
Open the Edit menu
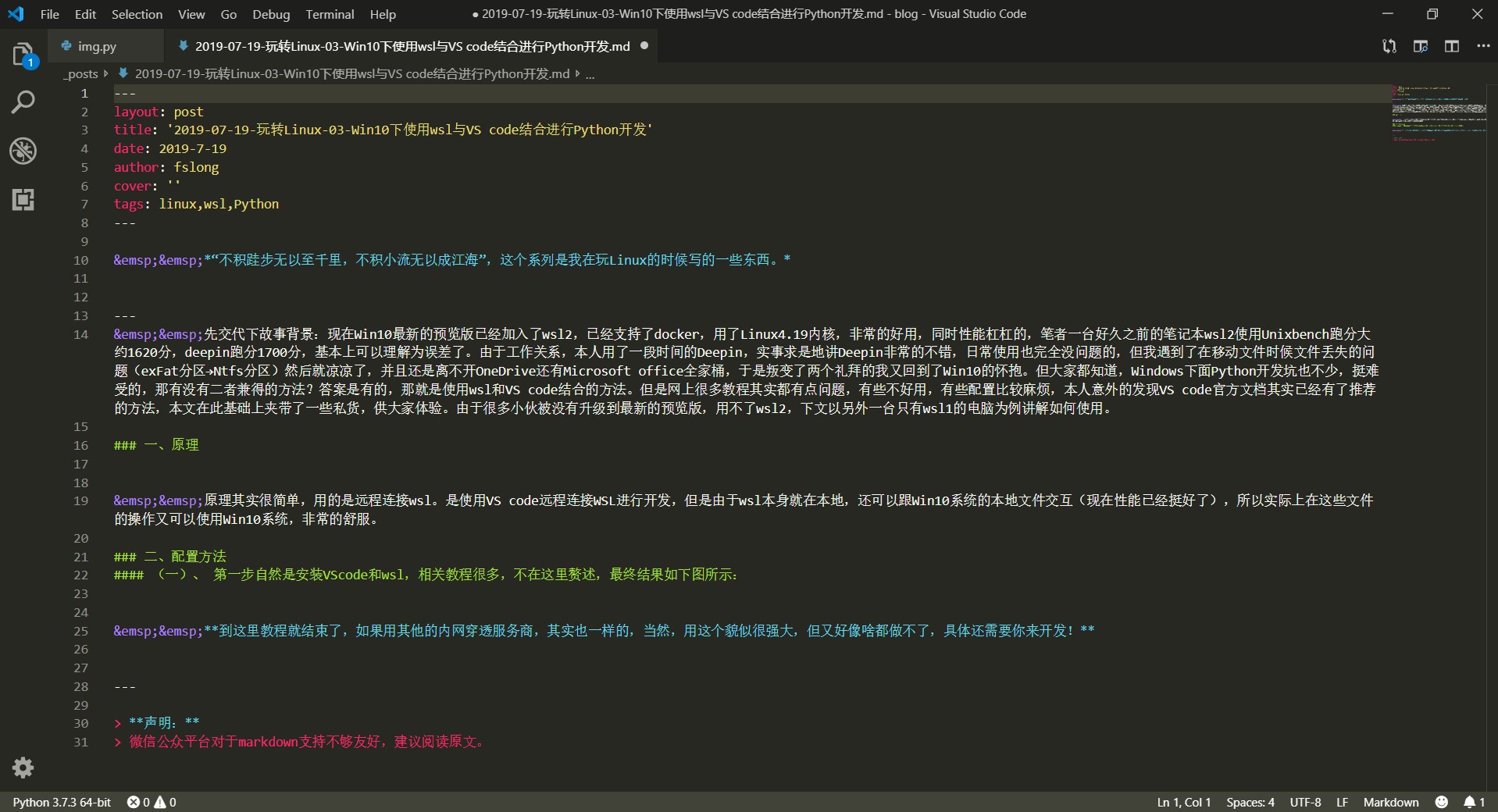point(85,14)
